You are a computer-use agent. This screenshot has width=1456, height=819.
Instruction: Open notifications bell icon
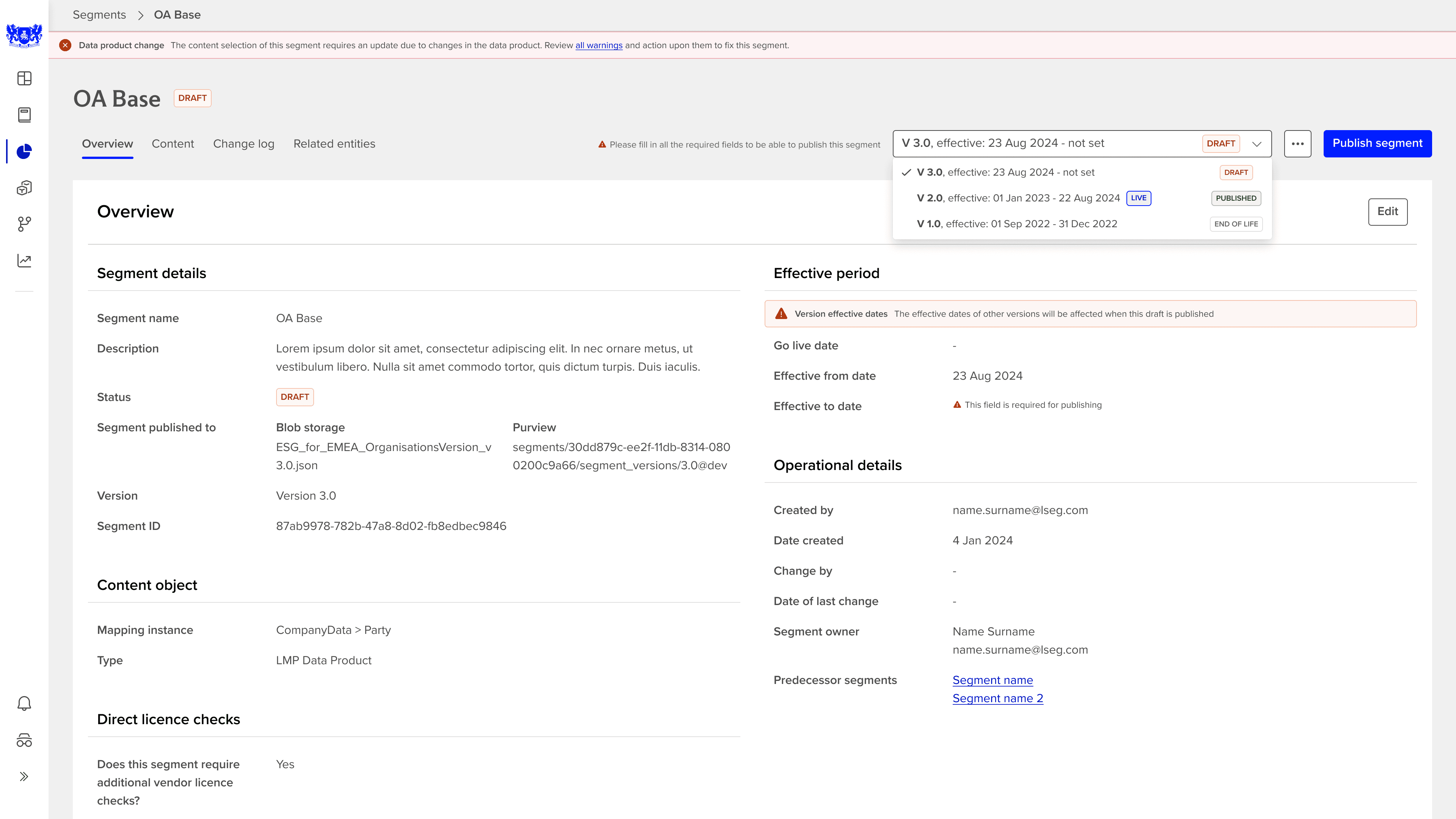pos(24,703)
